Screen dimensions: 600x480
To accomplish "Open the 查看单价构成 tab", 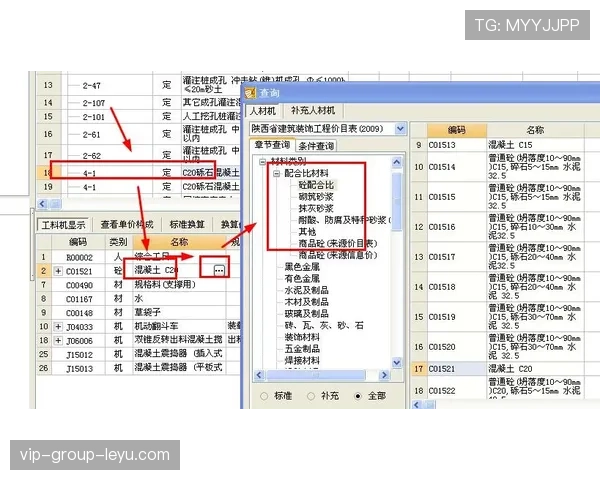I will (x=126, y=225).
